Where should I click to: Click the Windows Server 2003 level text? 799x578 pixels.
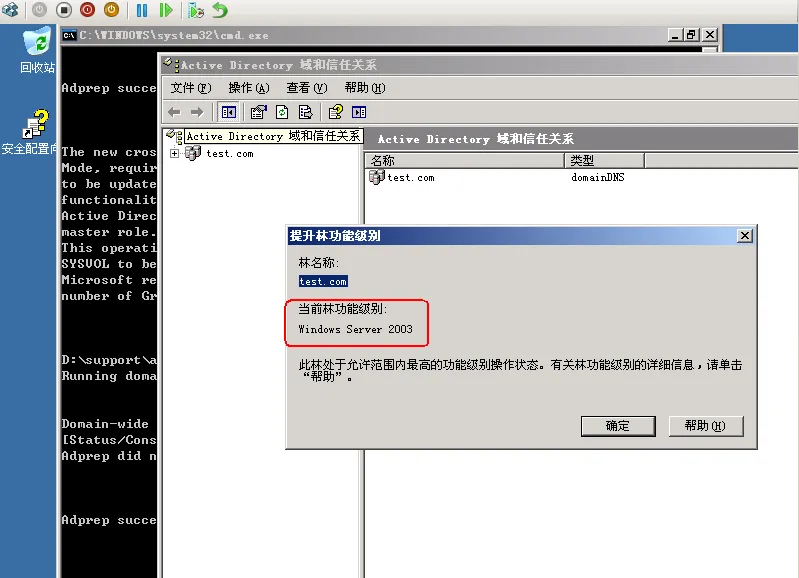355,329
